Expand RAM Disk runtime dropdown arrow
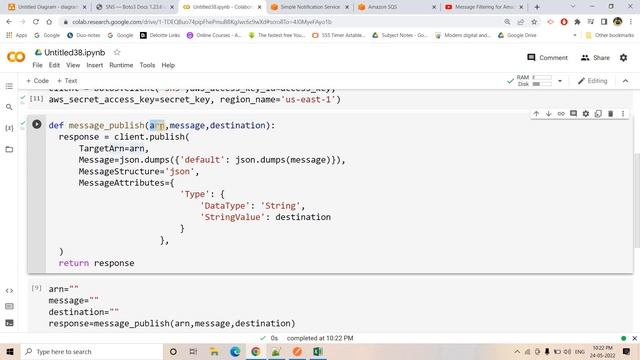640x360 pixels. [560, 81]
